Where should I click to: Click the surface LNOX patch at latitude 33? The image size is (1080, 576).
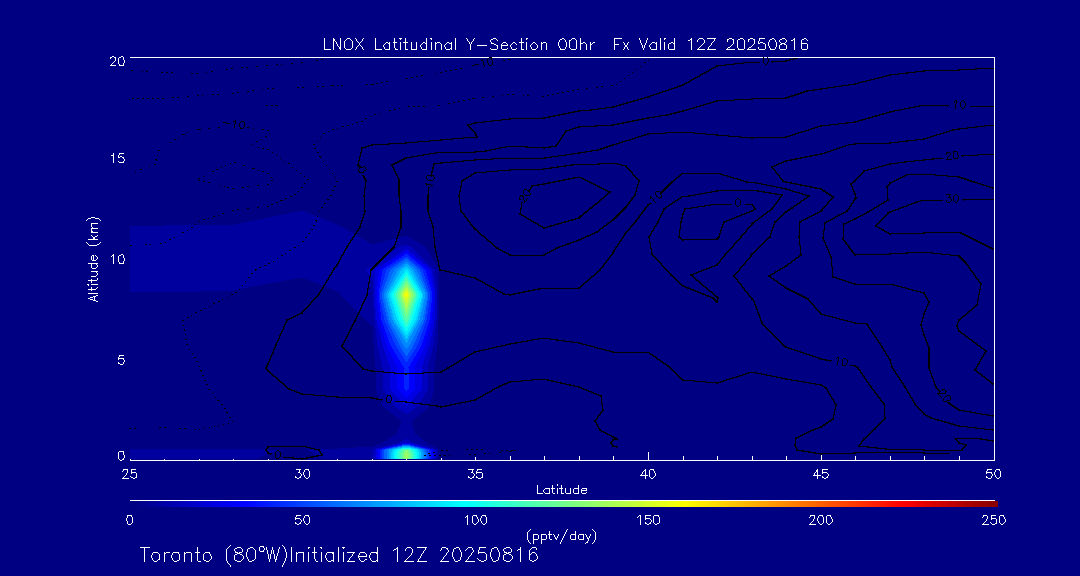tap(406, 453)
